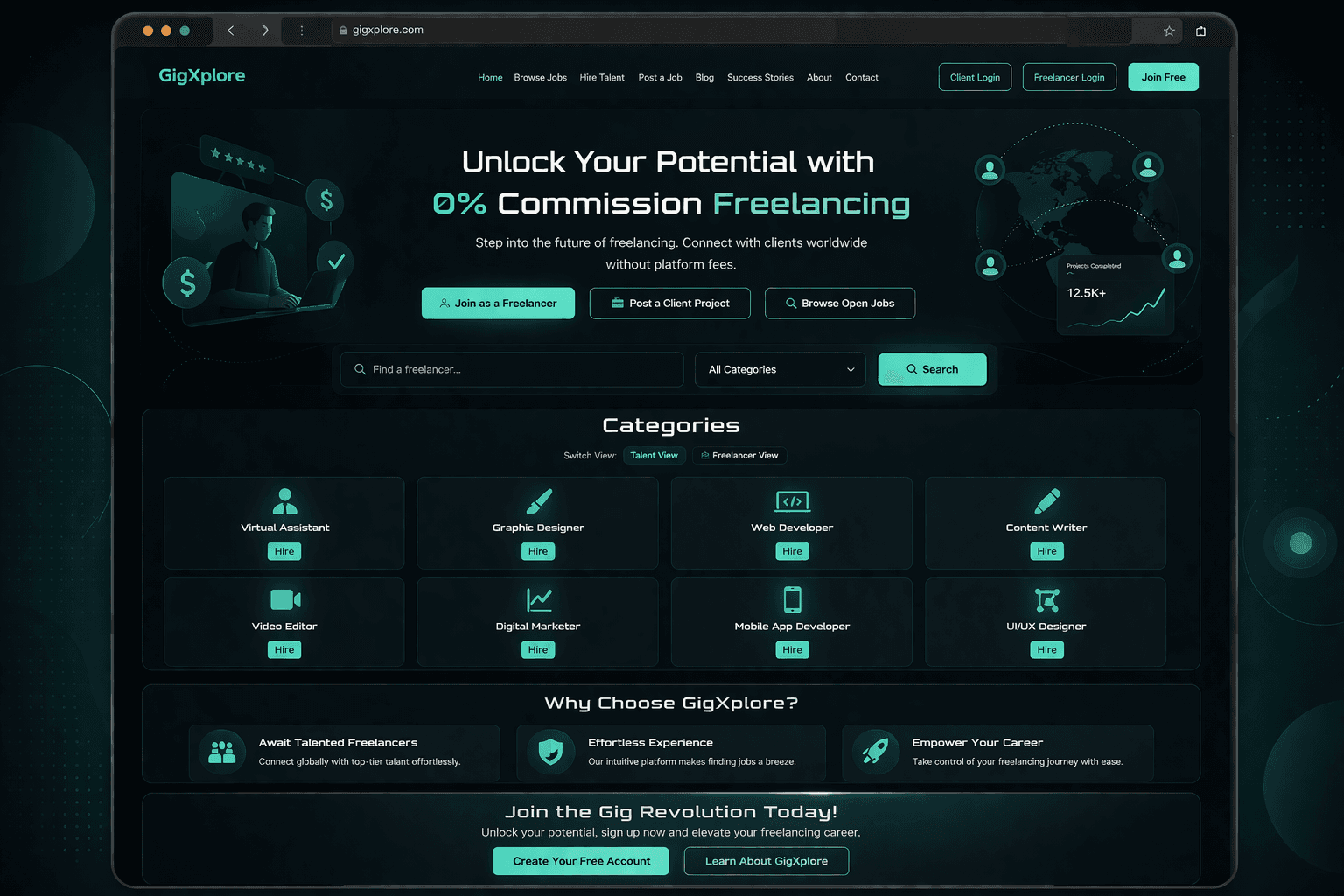Switch to Freelancer View
Viewport: 1344px width, 896px height.
pyautogui.click(x=739, y=456)
